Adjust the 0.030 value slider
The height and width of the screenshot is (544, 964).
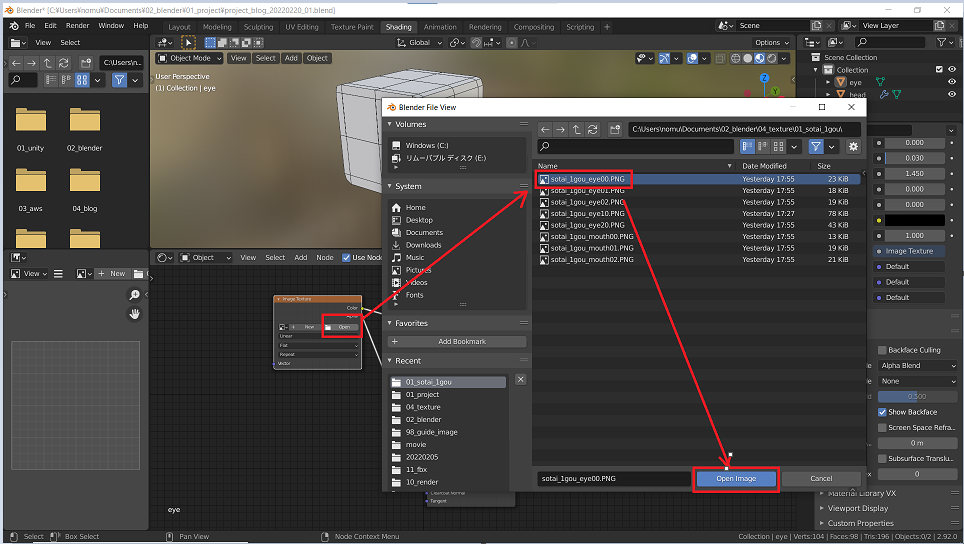click(915, 158)
